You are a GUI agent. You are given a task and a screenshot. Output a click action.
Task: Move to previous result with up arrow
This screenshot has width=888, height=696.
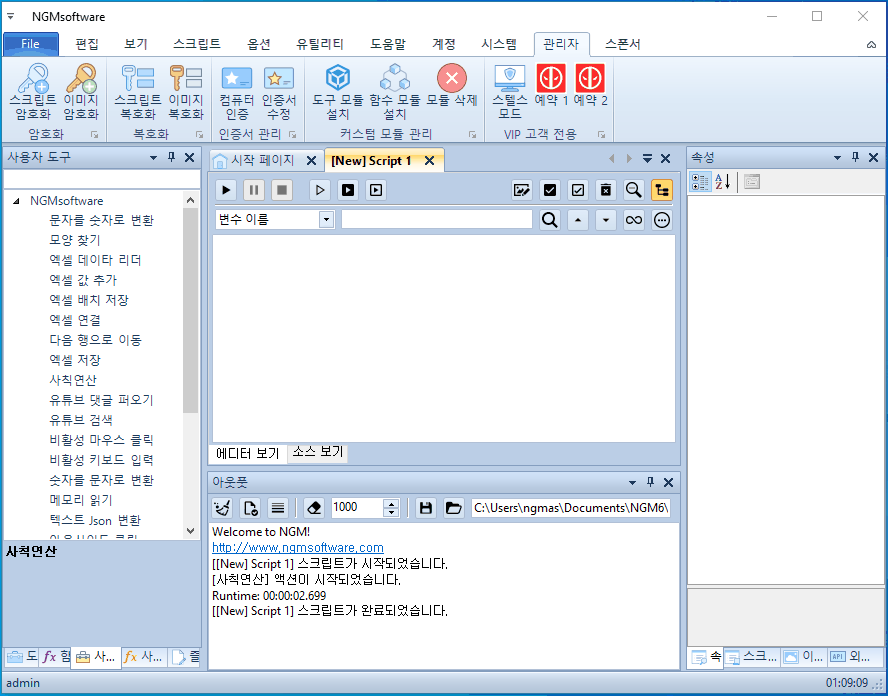pyautogui.click(x=578, y=220)
